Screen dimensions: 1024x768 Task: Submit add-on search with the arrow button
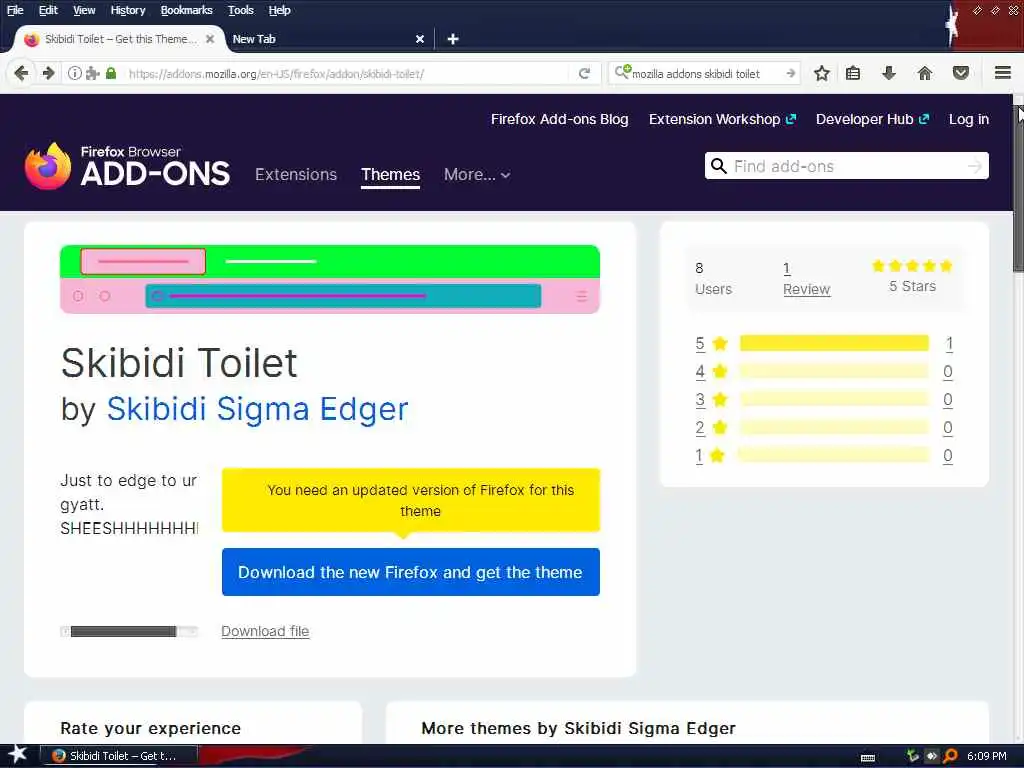tap(974, 166)
